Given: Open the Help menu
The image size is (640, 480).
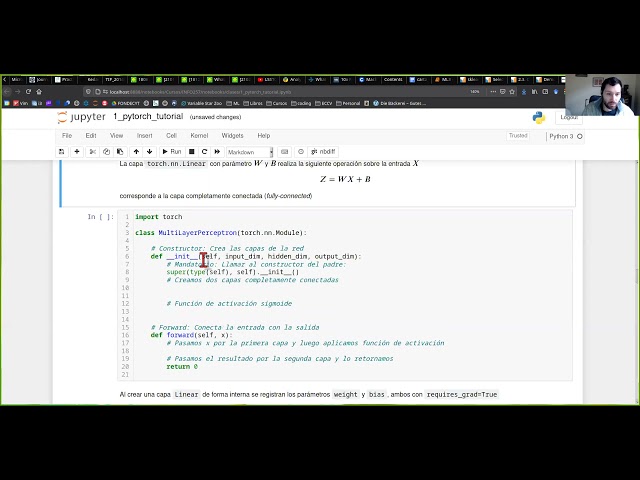Looking at the screenshot, I should 264,136.
